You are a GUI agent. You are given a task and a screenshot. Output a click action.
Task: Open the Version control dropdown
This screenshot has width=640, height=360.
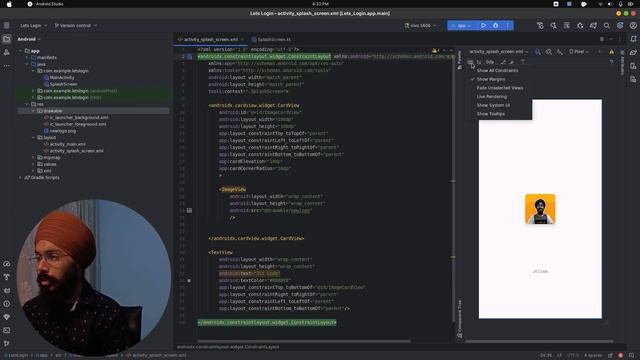(76, 25)
